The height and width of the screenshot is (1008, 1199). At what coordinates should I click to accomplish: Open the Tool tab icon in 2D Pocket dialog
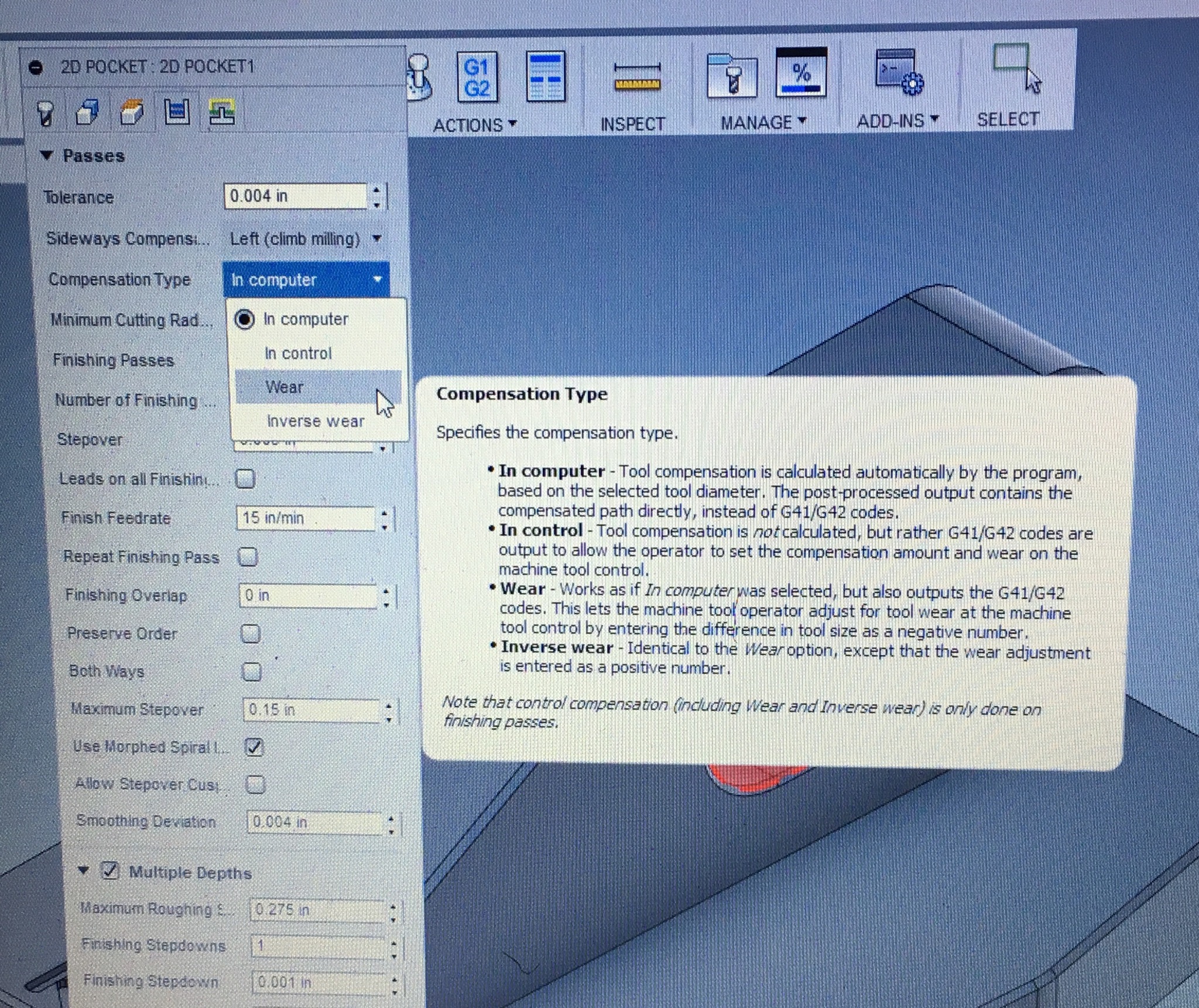[46, 112]
